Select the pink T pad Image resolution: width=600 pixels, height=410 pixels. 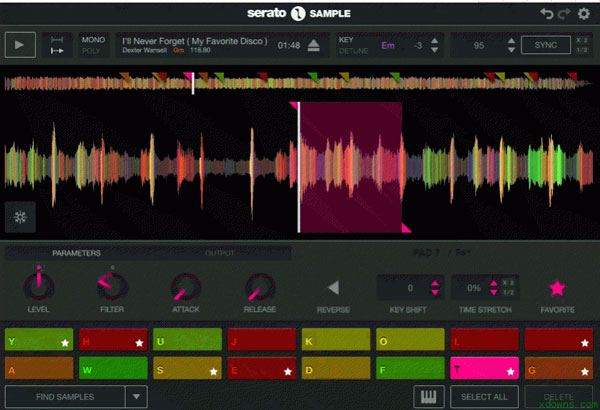(x=484, y=368)
